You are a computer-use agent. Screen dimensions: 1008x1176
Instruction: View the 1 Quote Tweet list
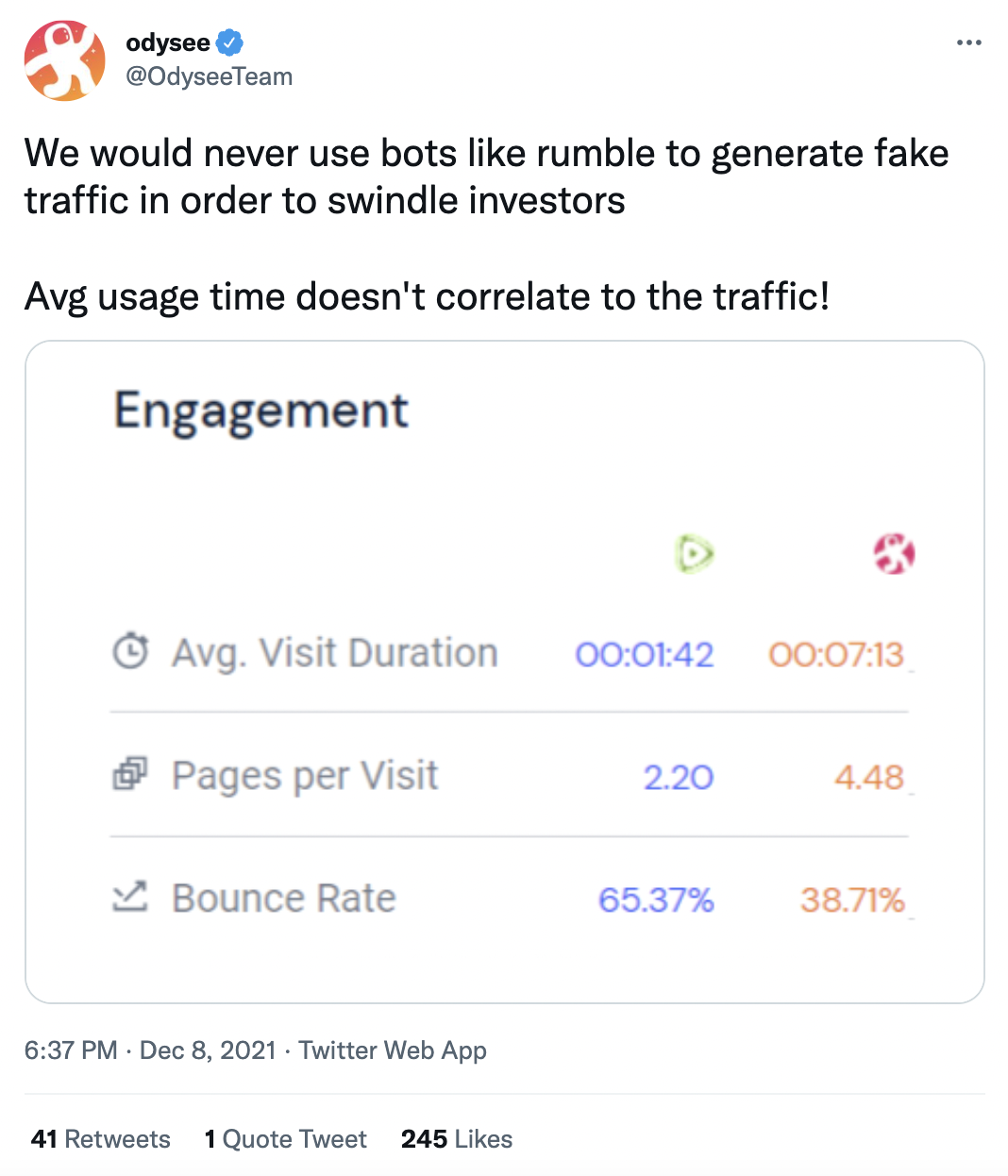click(x=285, y=1139)
